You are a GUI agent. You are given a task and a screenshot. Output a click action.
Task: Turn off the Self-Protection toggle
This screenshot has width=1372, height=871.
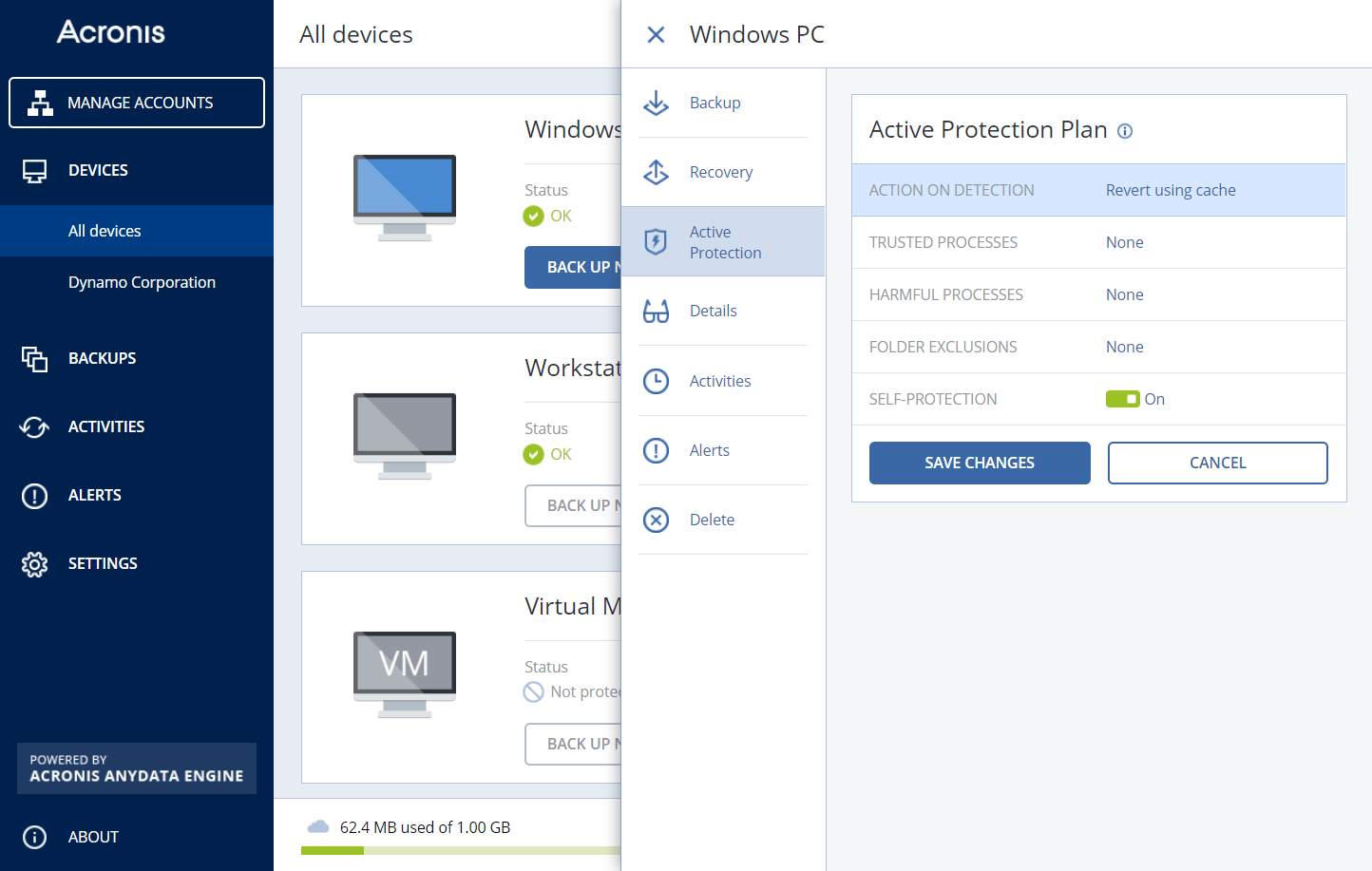click(1122, 399)
